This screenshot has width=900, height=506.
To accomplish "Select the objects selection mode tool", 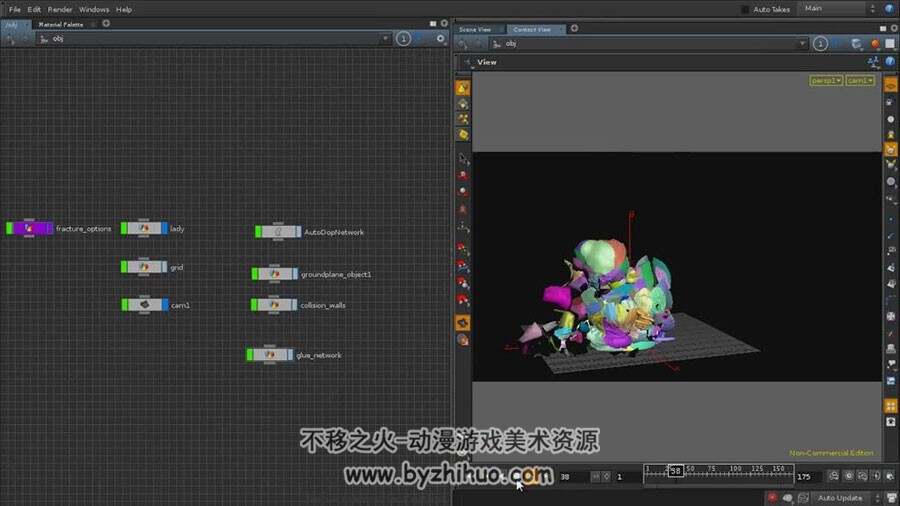I will pos(463,88).
